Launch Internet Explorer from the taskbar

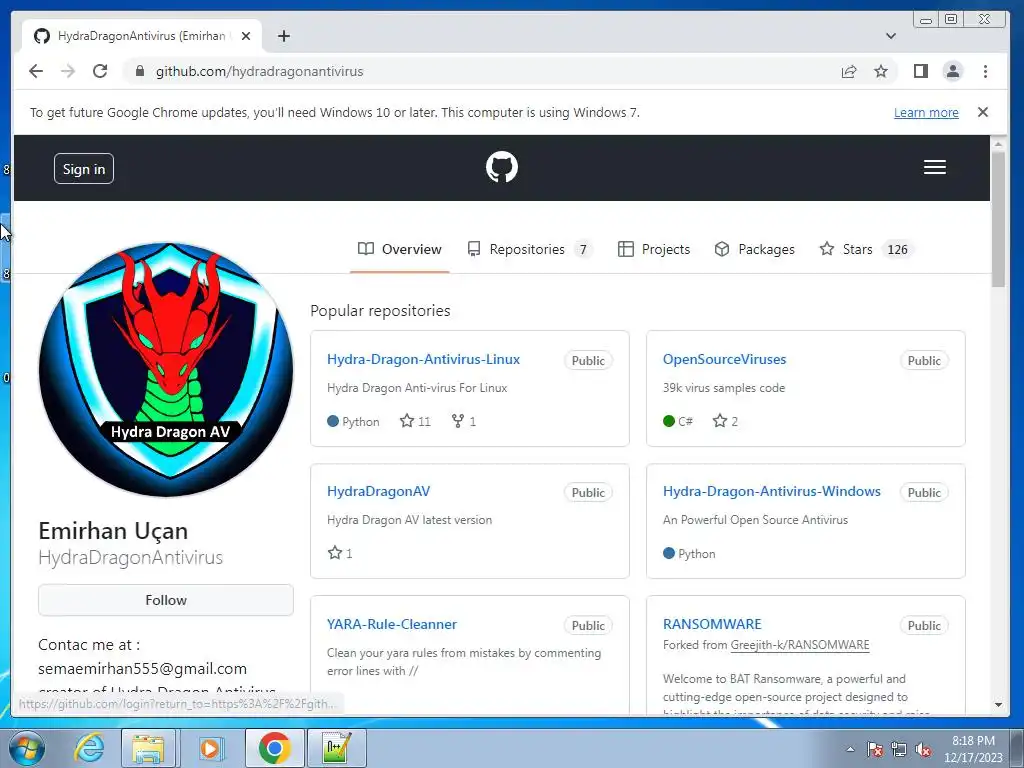tap(89, 748)
